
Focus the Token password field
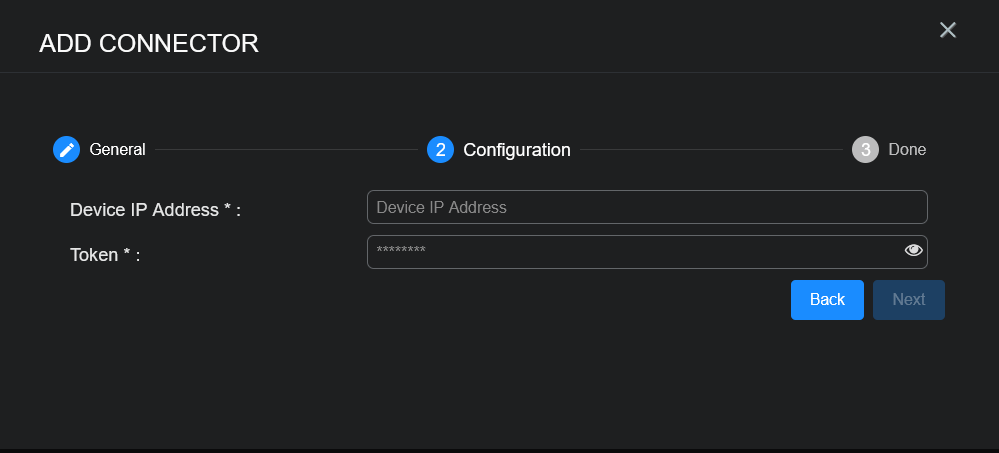pos(630,251)
